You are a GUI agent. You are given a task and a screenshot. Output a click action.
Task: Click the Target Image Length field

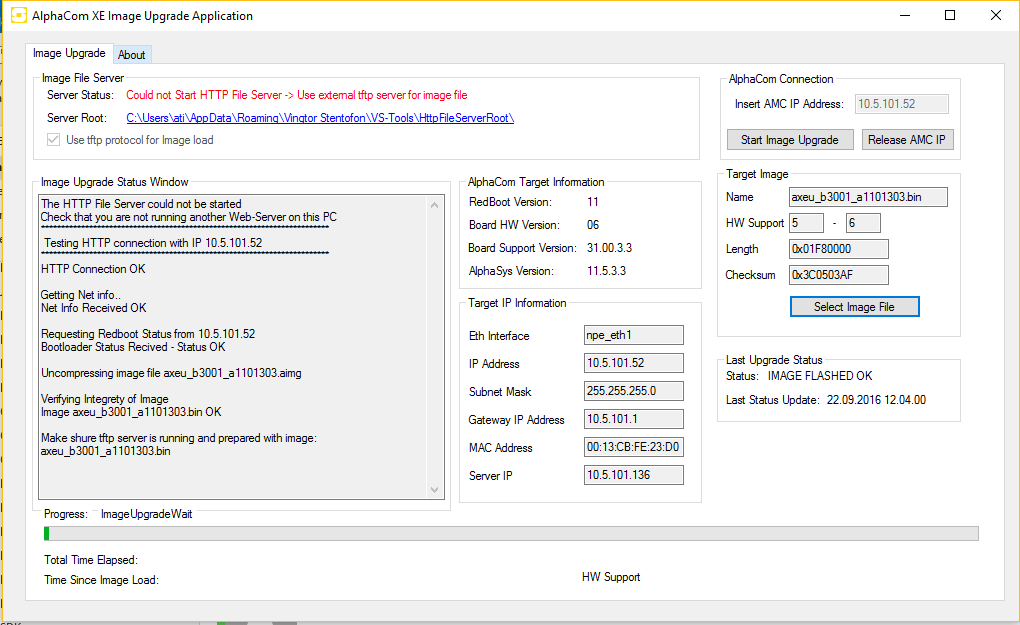(x=838, y=249)
